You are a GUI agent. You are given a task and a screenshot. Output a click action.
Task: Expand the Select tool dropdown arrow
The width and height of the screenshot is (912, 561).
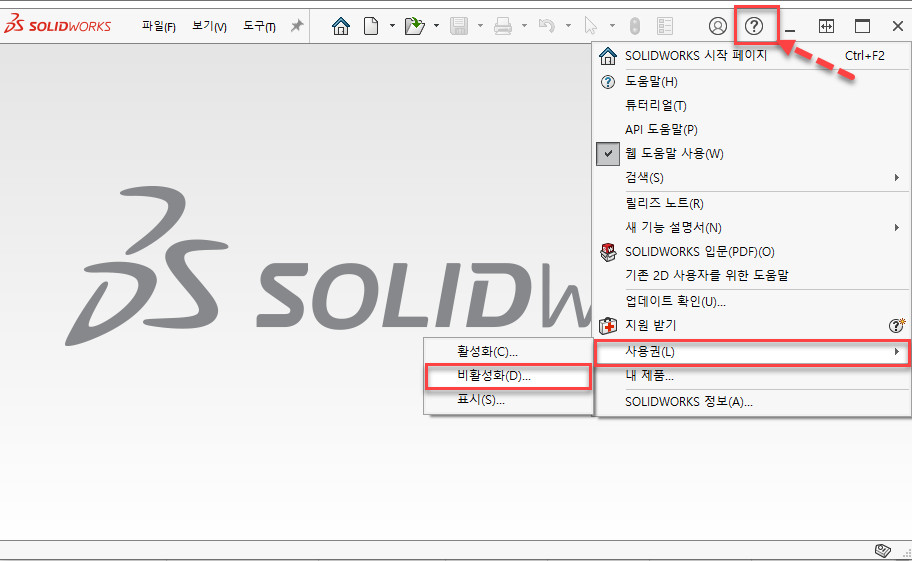[612, 26]
